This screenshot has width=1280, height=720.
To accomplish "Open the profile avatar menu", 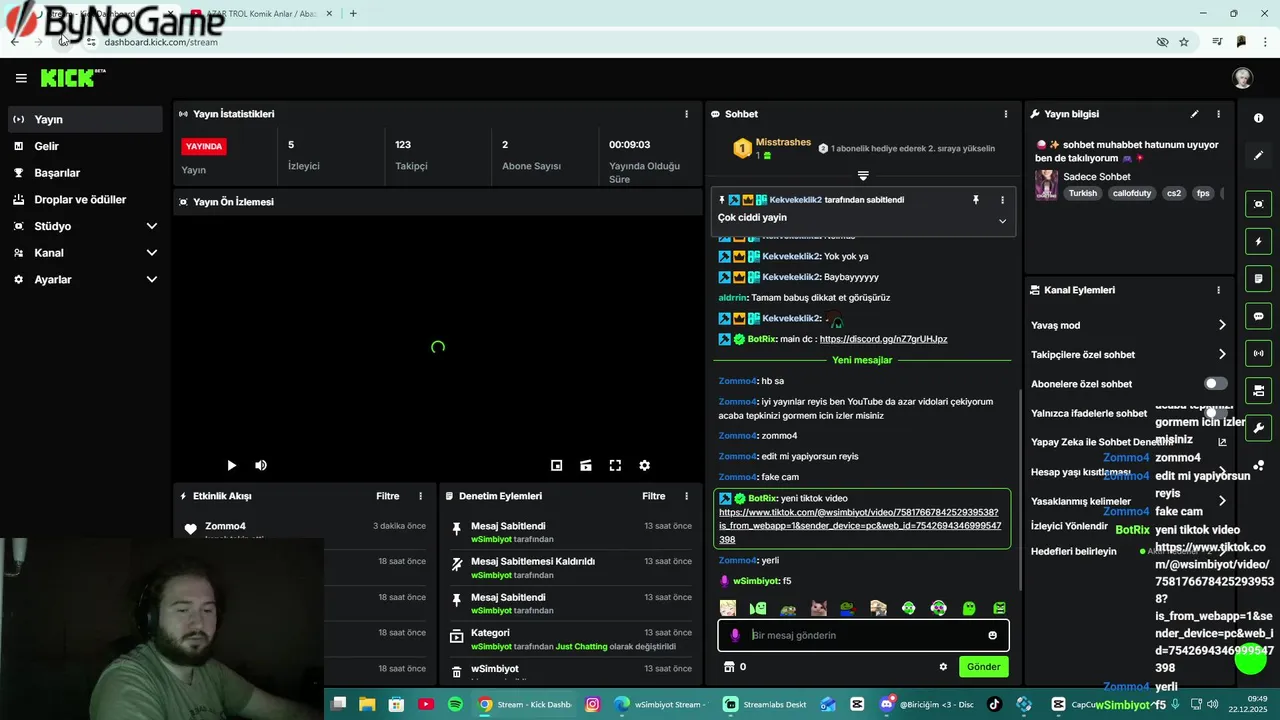I will coord(1242,78).
